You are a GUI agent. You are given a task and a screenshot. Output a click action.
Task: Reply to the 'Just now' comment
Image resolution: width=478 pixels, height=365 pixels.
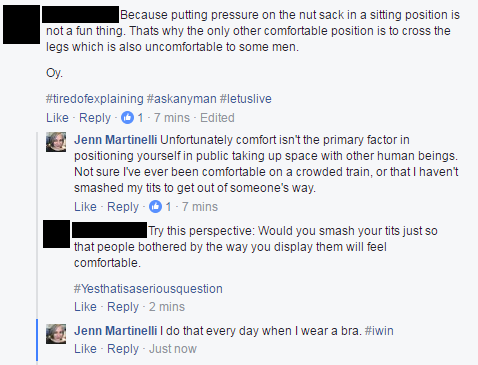point(123,349)
